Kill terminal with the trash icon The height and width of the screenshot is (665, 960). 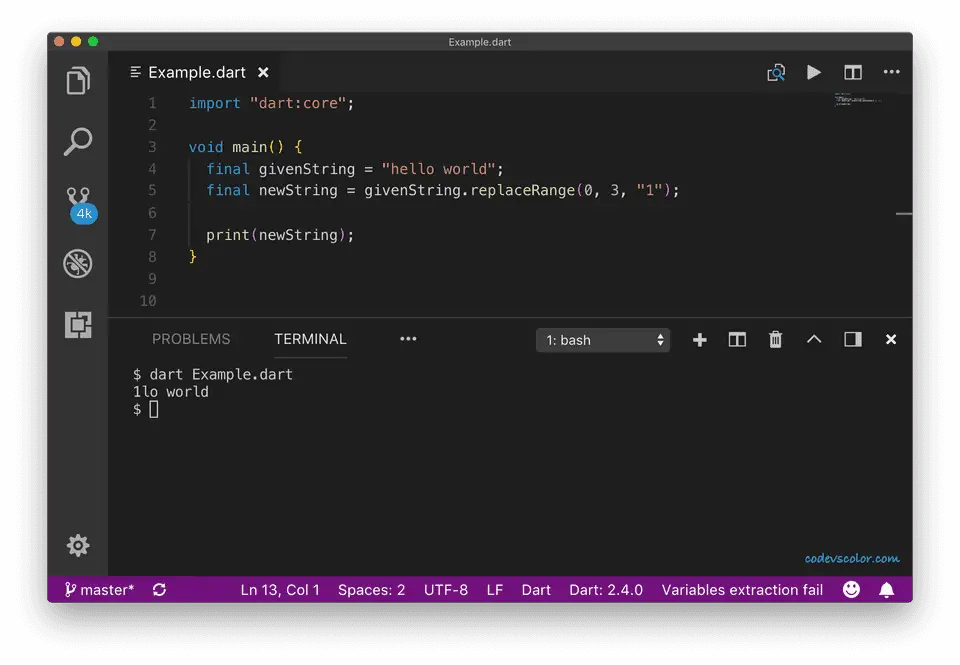pos(775,340)
